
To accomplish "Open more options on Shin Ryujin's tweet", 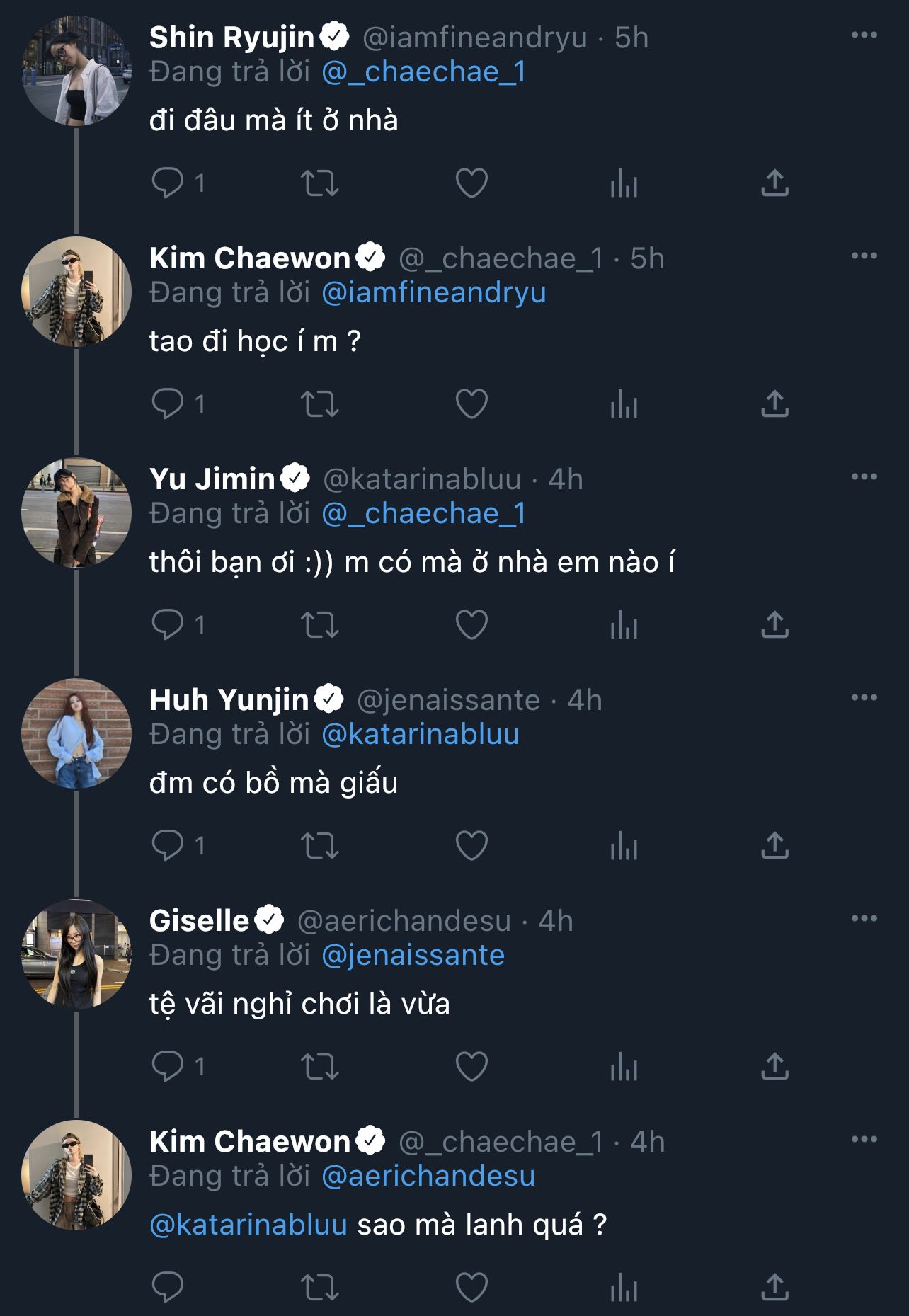I will [864, 35].
